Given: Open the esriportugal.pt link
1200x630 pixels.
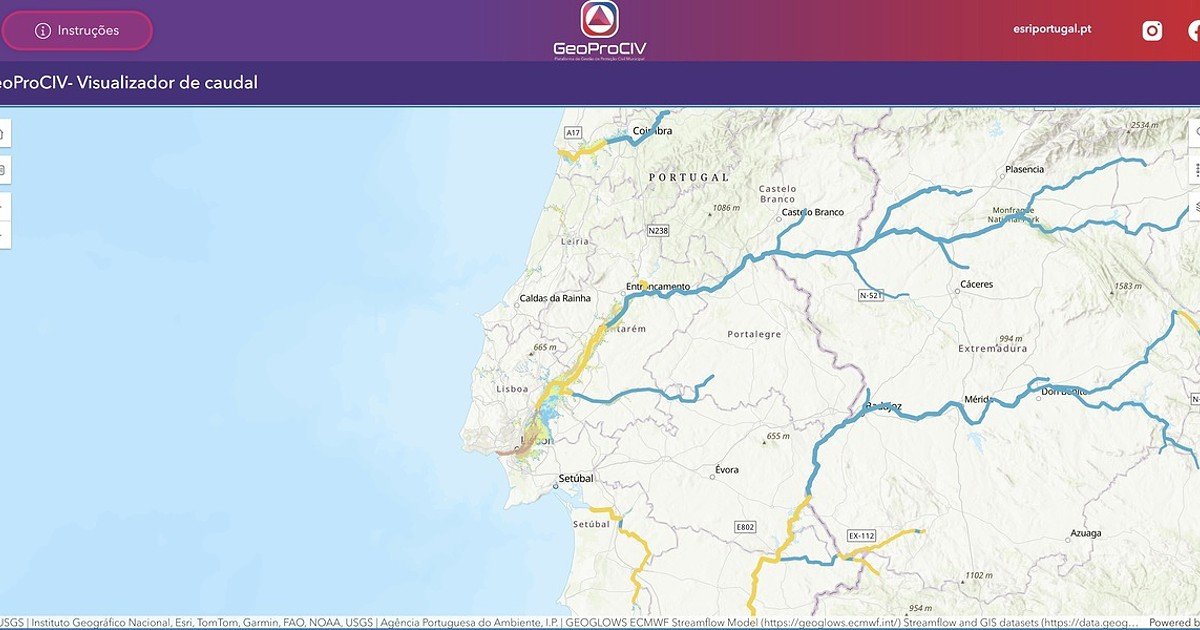Looking at the screenshot, I should coord(1051,28).
